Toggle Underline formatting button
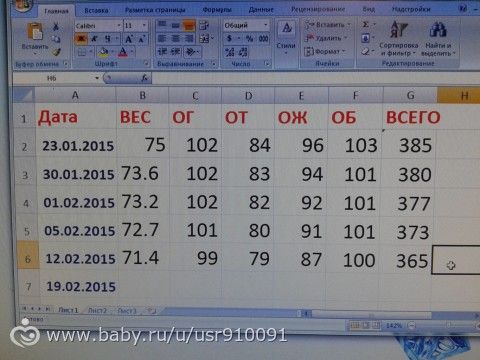This screenshot has height=360, width=480. [108, 39]
